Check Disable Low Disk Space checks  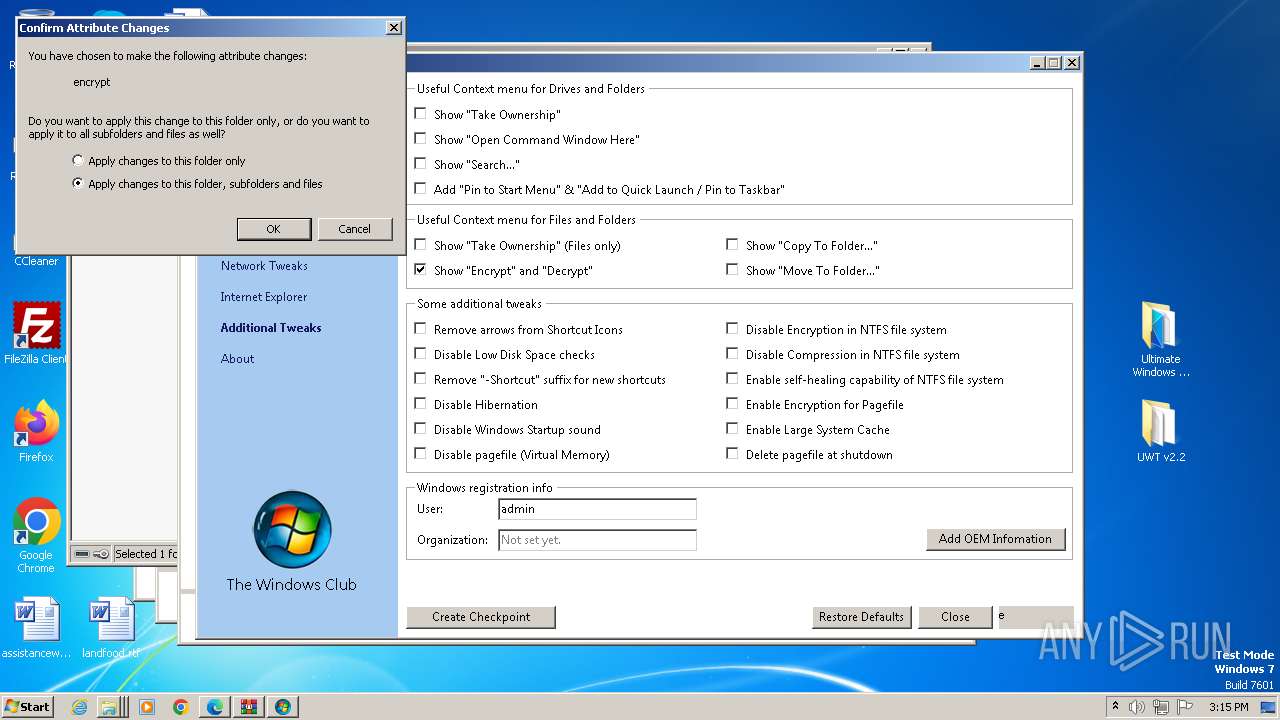(x=420, y=354)
